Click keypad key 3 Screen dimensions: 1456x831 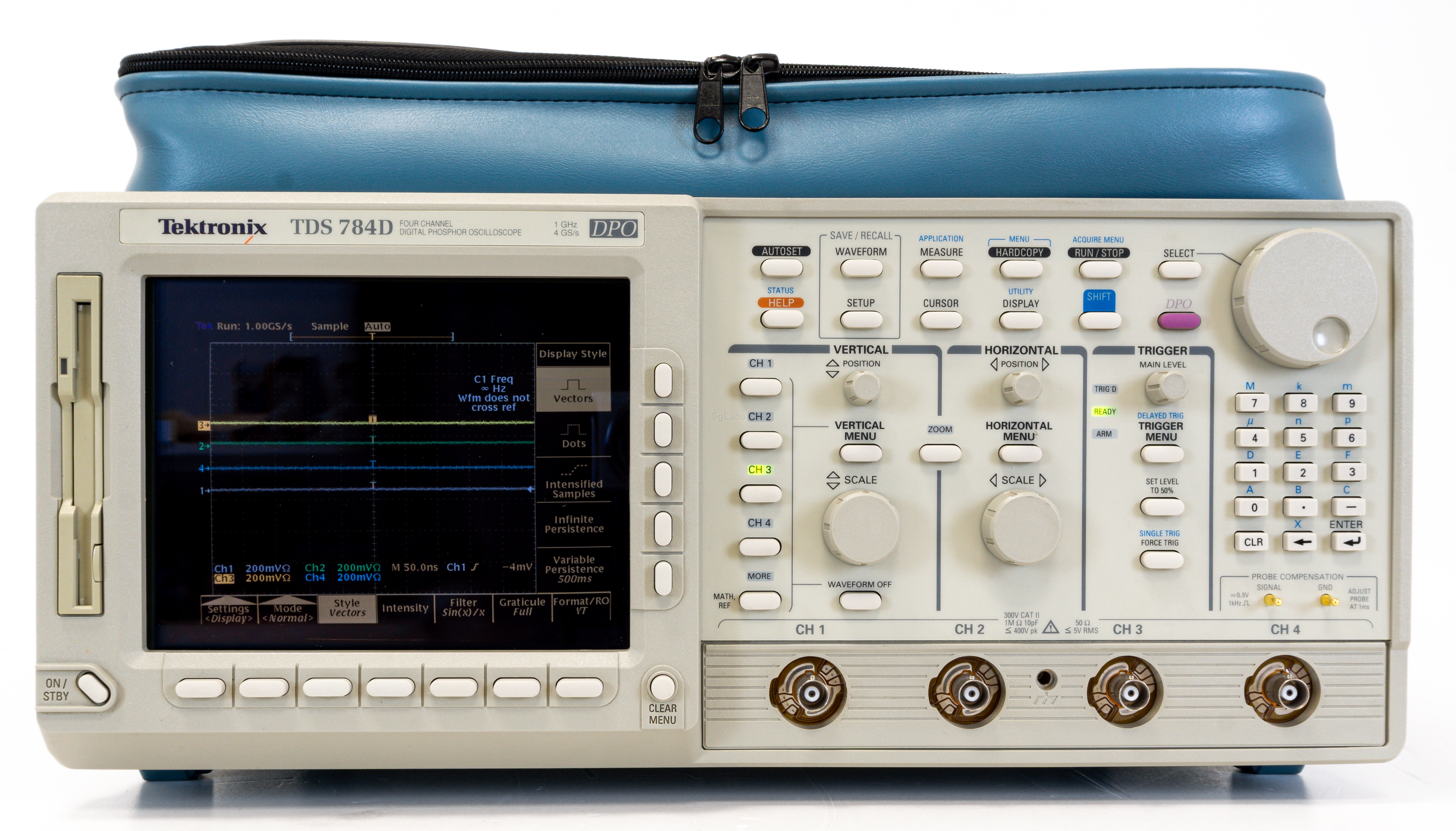[1349, 473]
